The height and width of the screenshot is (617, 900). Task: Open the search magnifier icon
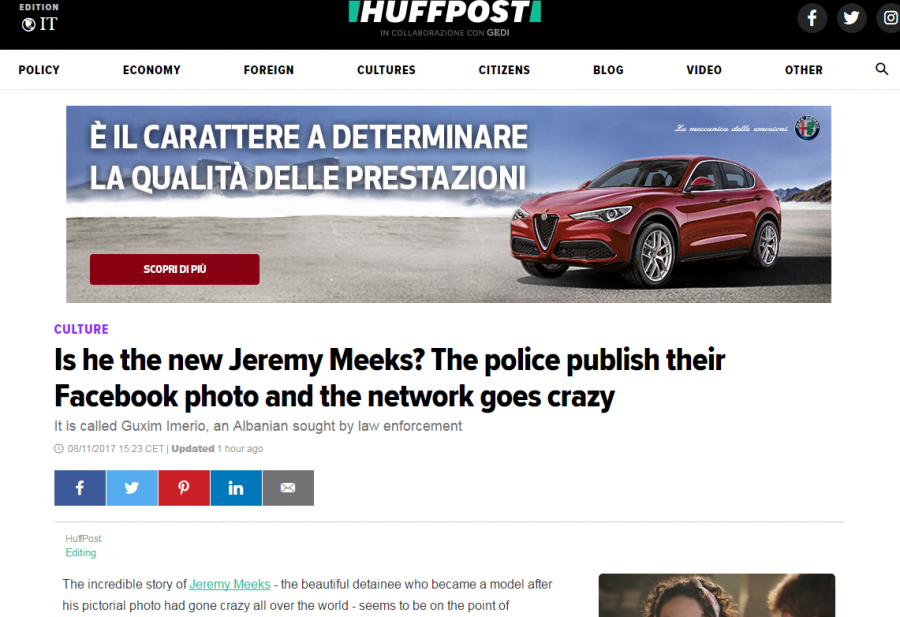click(x=882, y=69)
